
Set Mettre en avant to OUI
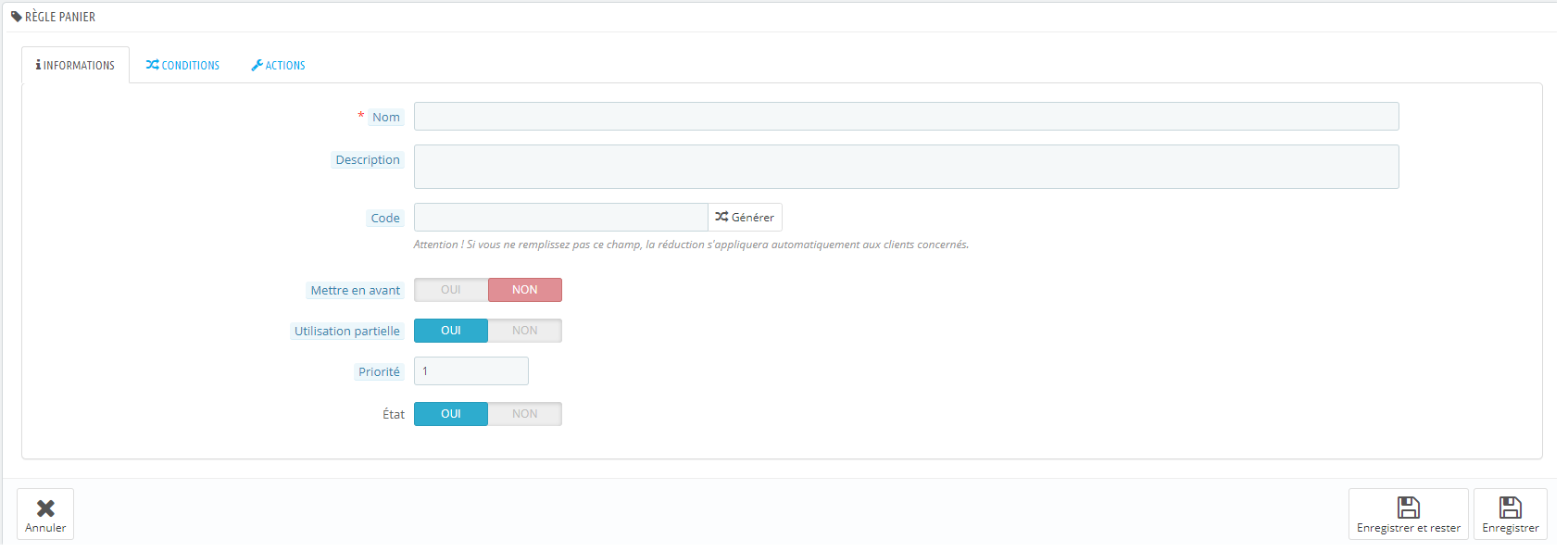click(451, 290)
